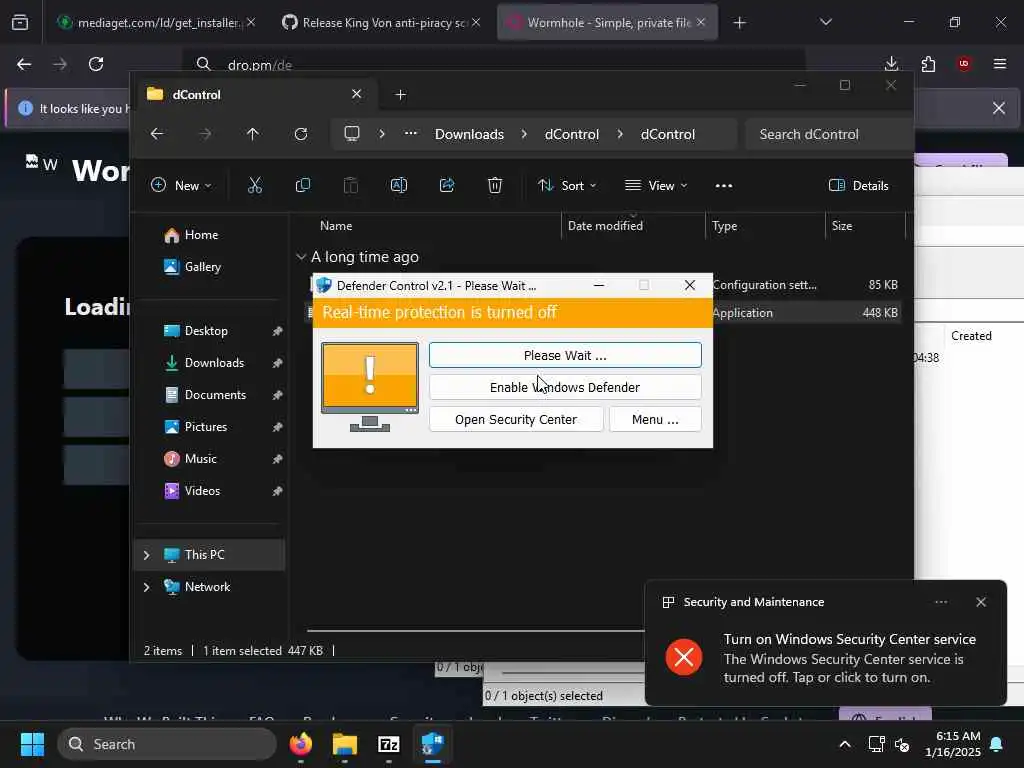Click Turn on Windows Security Center notification

825,658
